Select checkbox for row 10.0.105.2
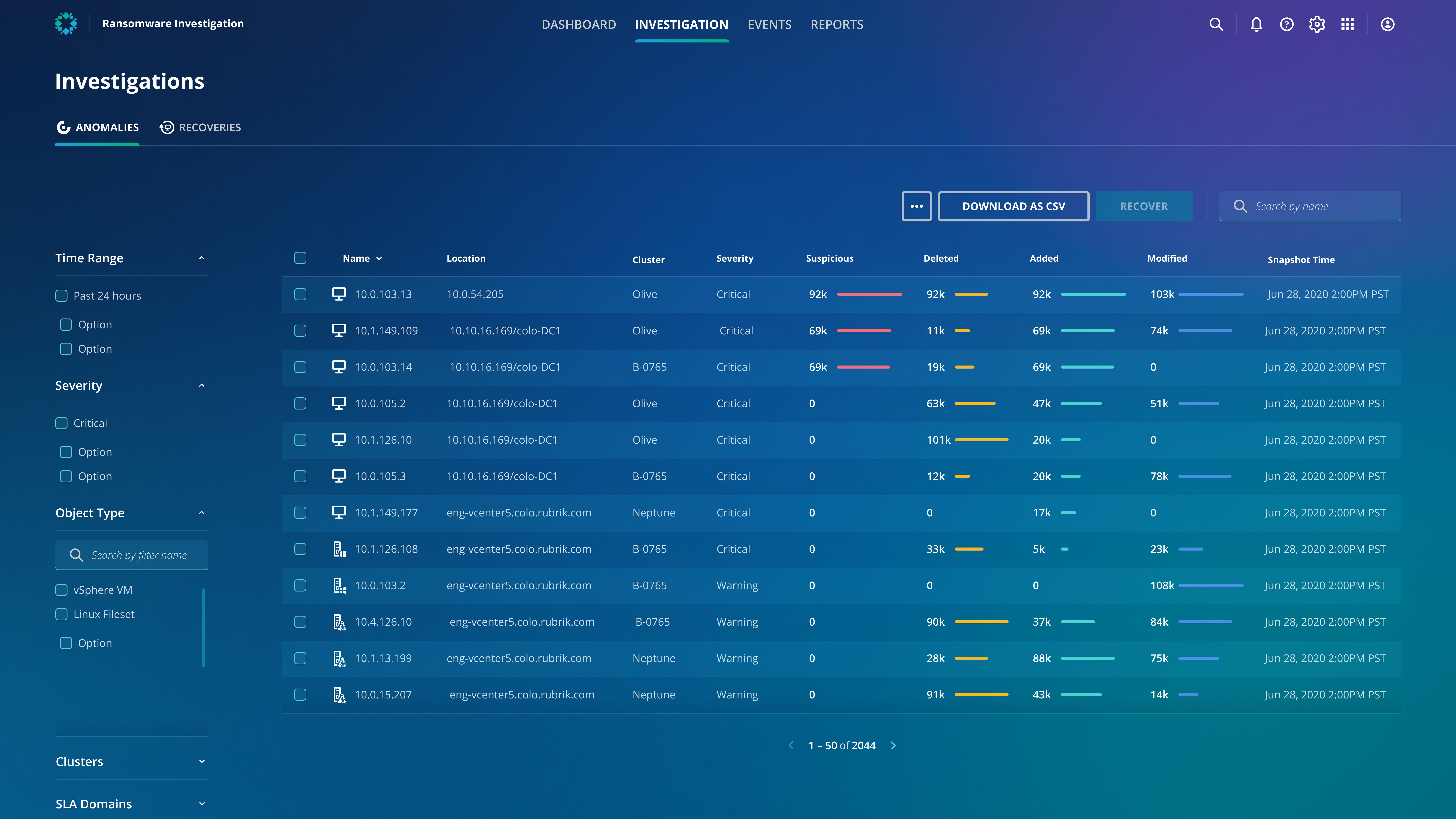Viewport: 1456px width, 819px height. click(300, 404)
